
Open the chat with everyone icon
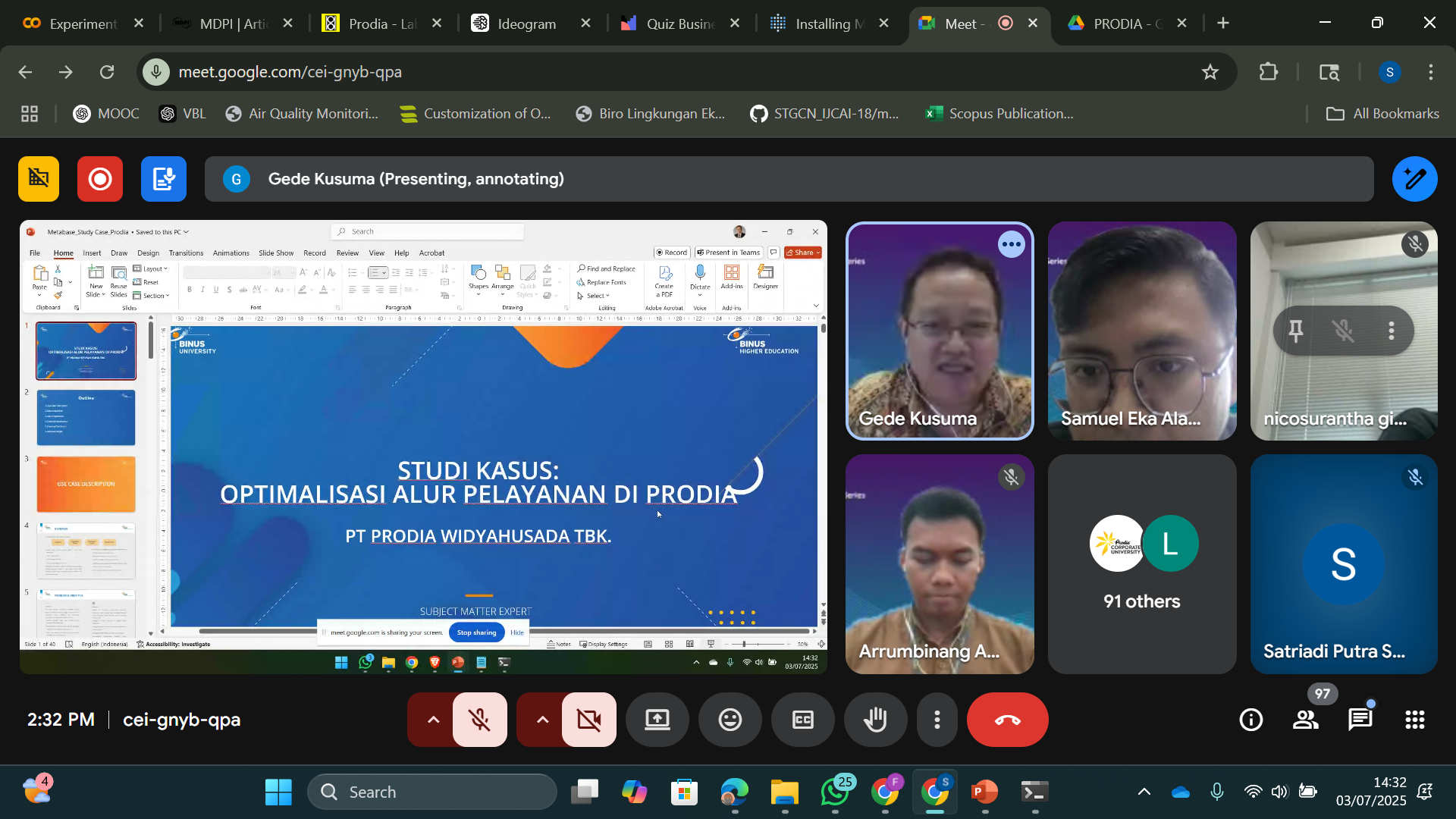coord(1360,720)
